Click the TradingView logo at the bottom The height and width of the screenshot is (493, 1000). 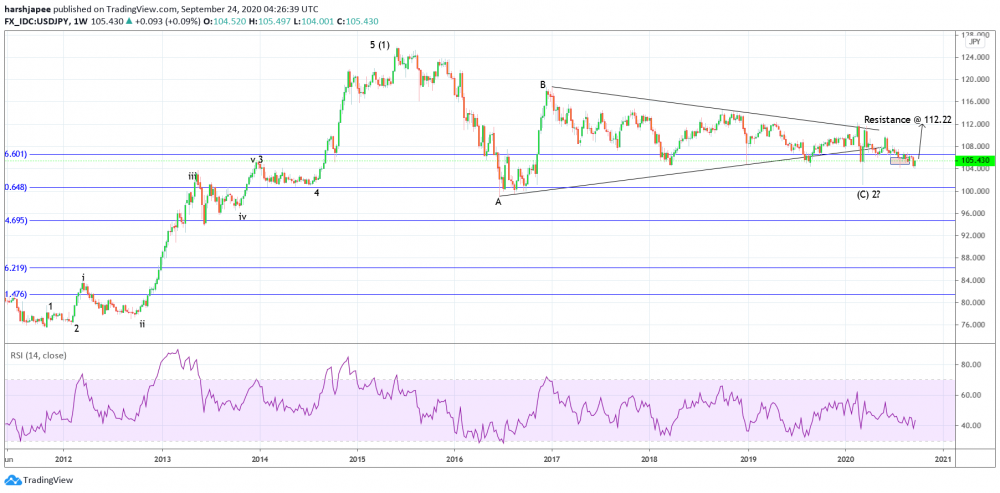38,480
